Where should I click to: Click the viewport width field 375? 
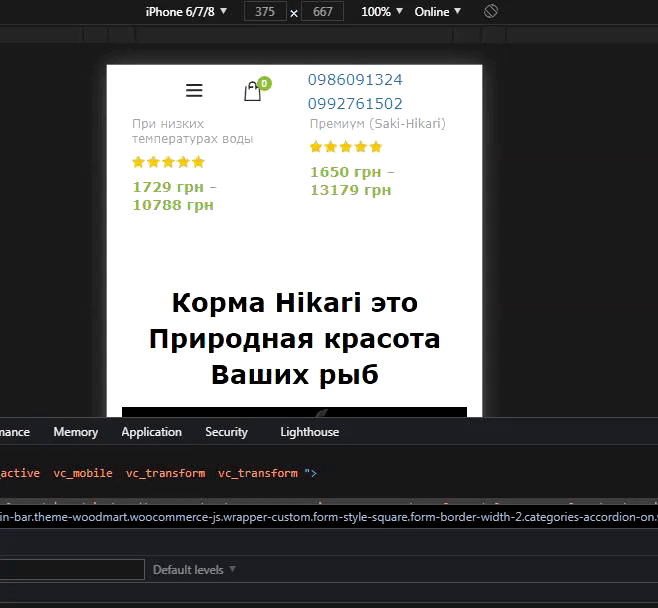[265, 12]
